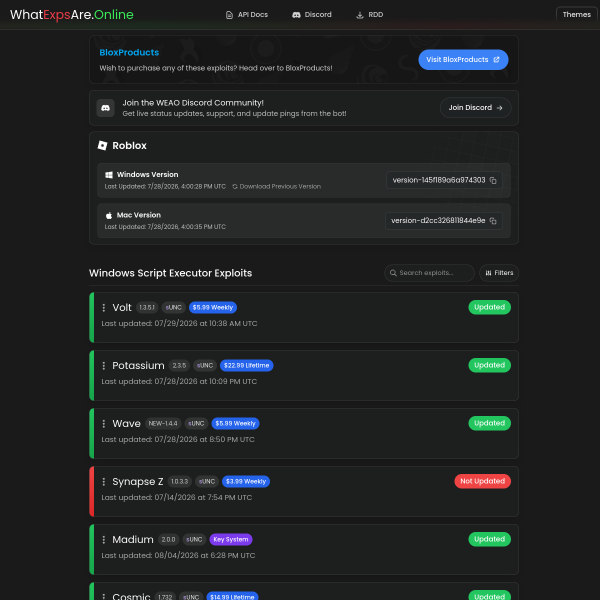Click Potassium $22.99 Lifetime badge
Screen dimensions: 600x600
(x=246, y=365)
